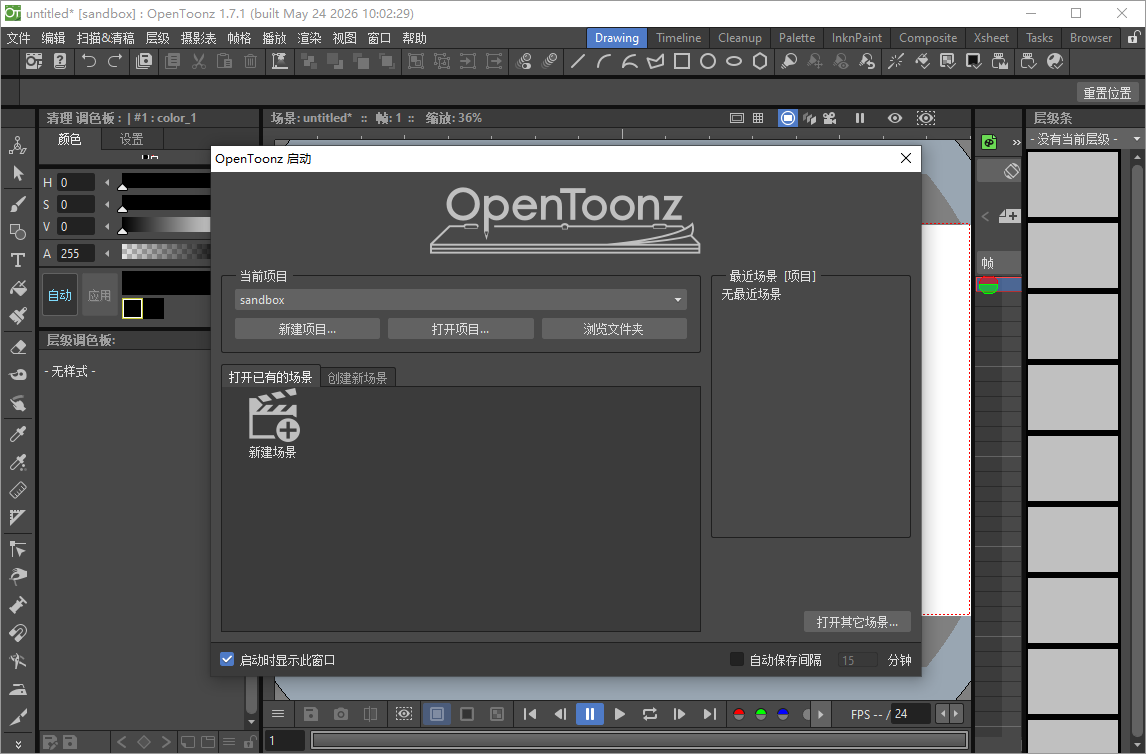Uncheck Show this window at startup
This screenshot has height=754, width=1146.
coord(227,659)
